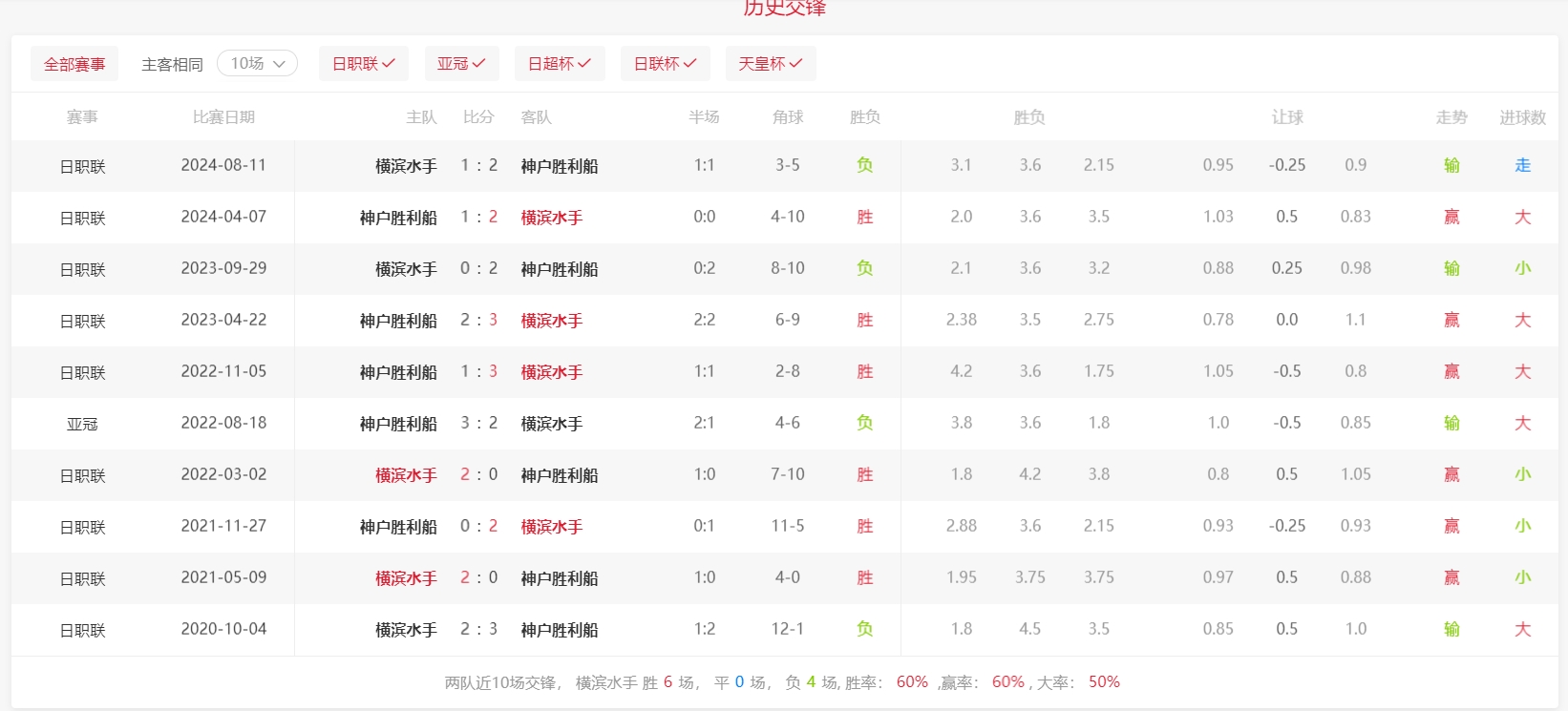1568x711 pixels.
Task: Click the 进球数 column header
Action: pos(1522,117)
